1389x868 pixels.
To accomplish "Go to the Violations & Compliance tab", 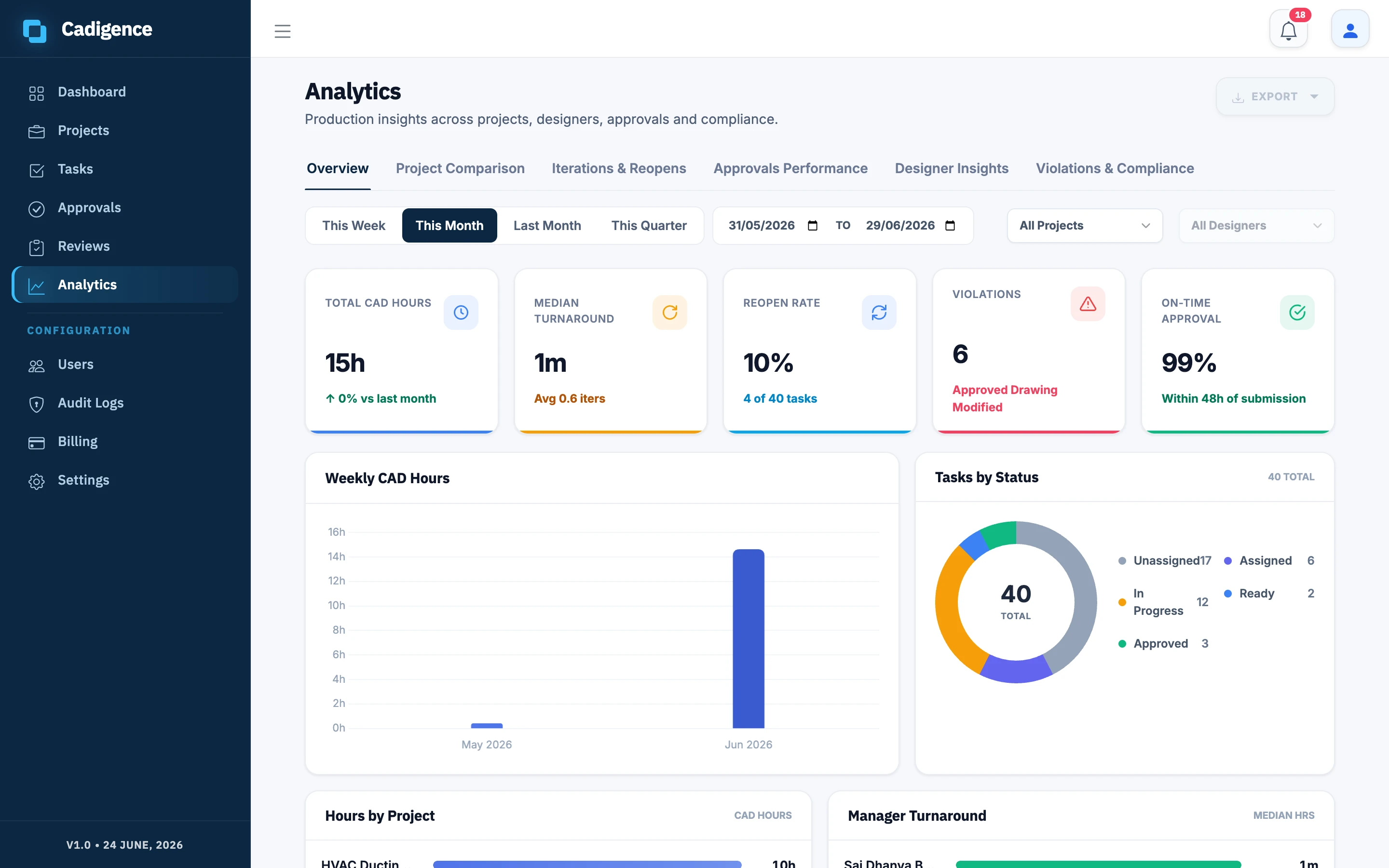I will pyautogui.click(x=1115, y=168).
